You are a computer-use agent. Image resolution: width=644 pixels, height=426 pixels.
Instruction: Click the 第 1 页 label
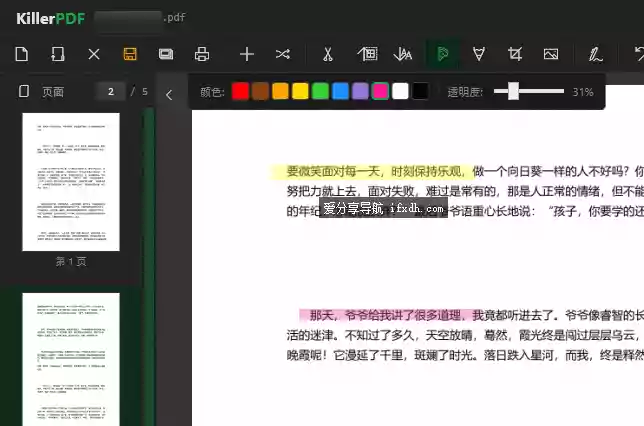(71, 262)
